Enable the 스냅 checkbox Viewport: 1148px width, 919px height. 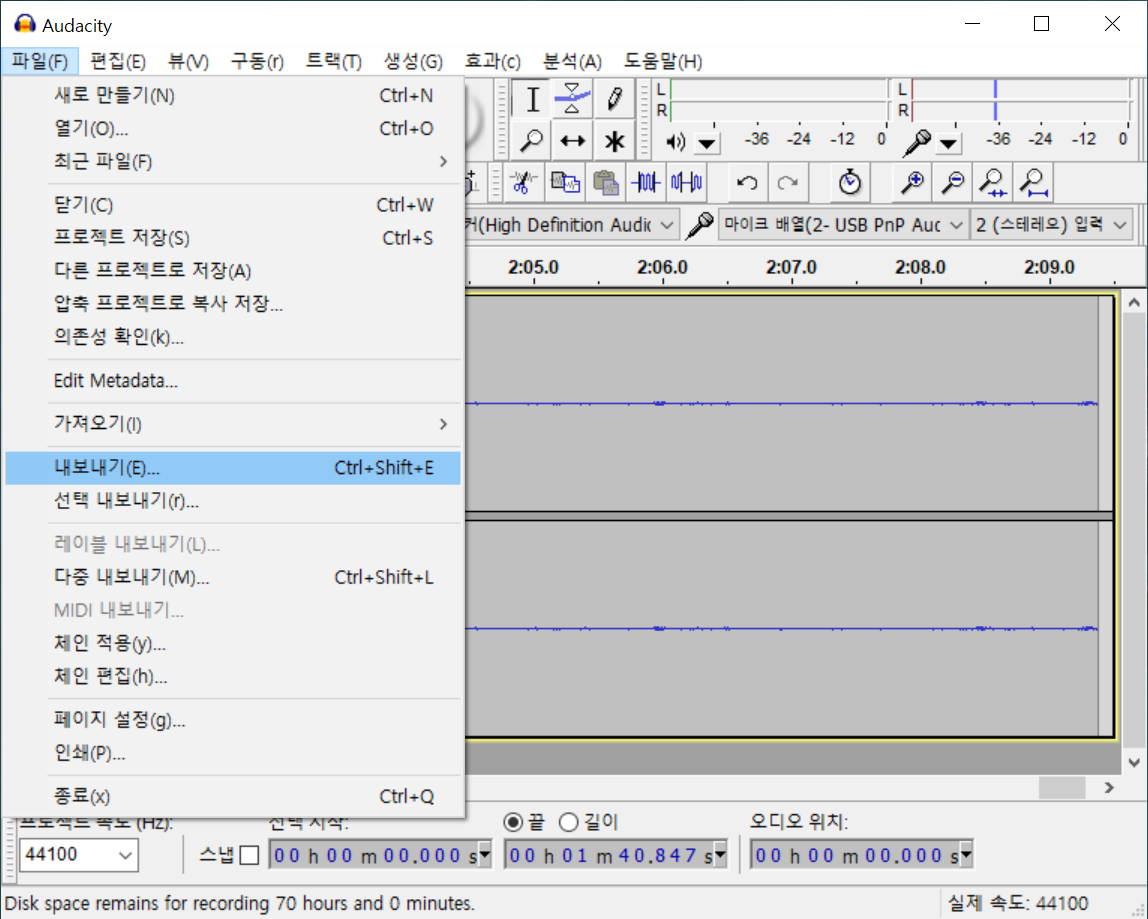pyautogui.click(x=249, y=855)
